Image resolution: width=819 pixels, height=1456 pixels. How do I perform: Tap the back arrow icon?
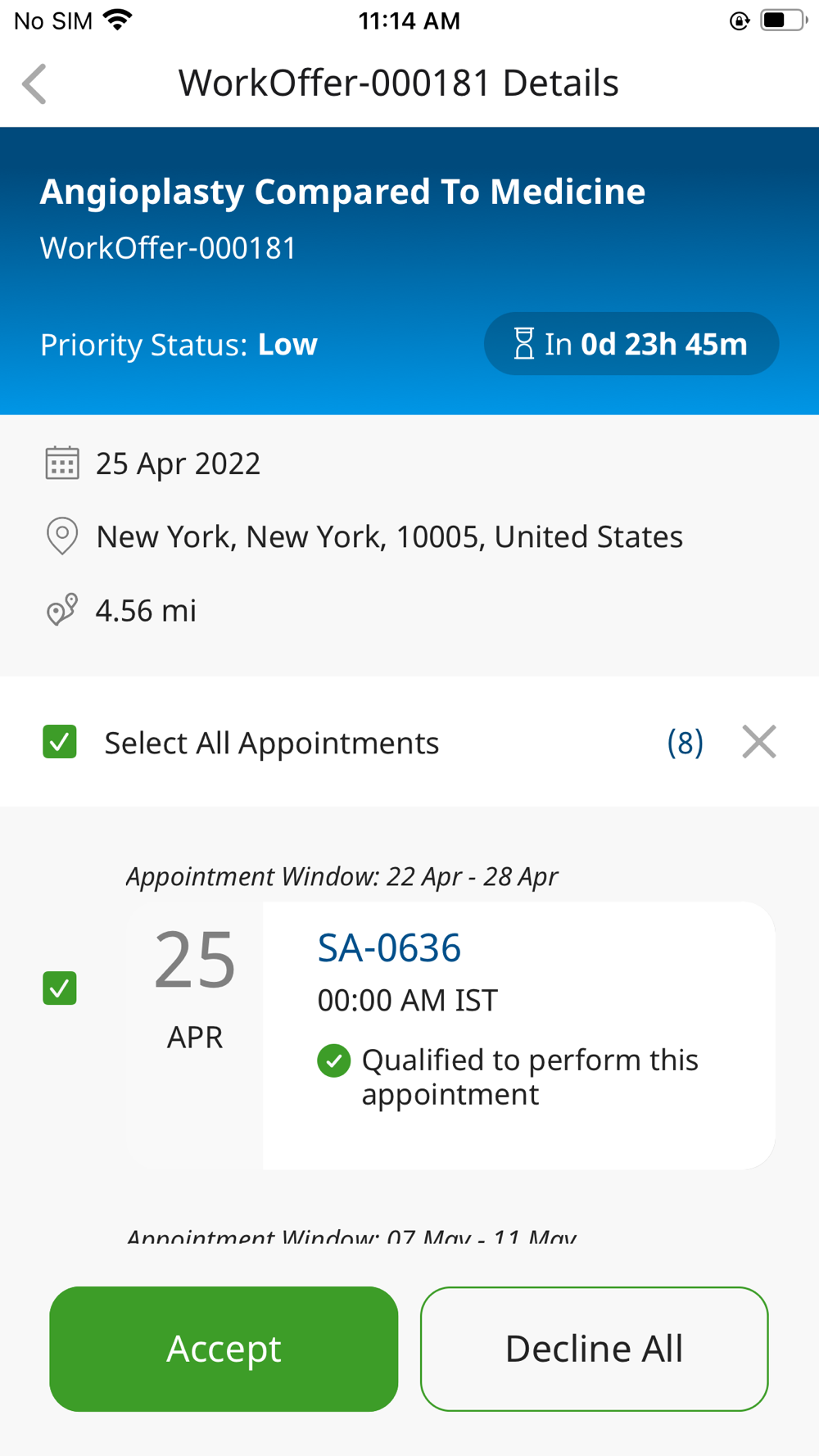(x=34, y=84)
